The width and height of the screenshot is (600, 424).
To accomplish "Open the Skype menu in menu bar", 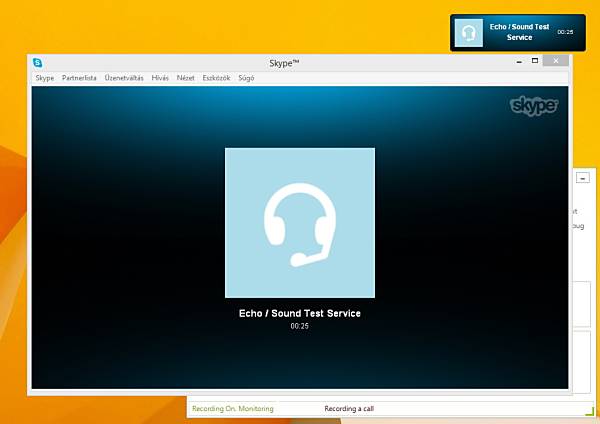I will point(45,78).
